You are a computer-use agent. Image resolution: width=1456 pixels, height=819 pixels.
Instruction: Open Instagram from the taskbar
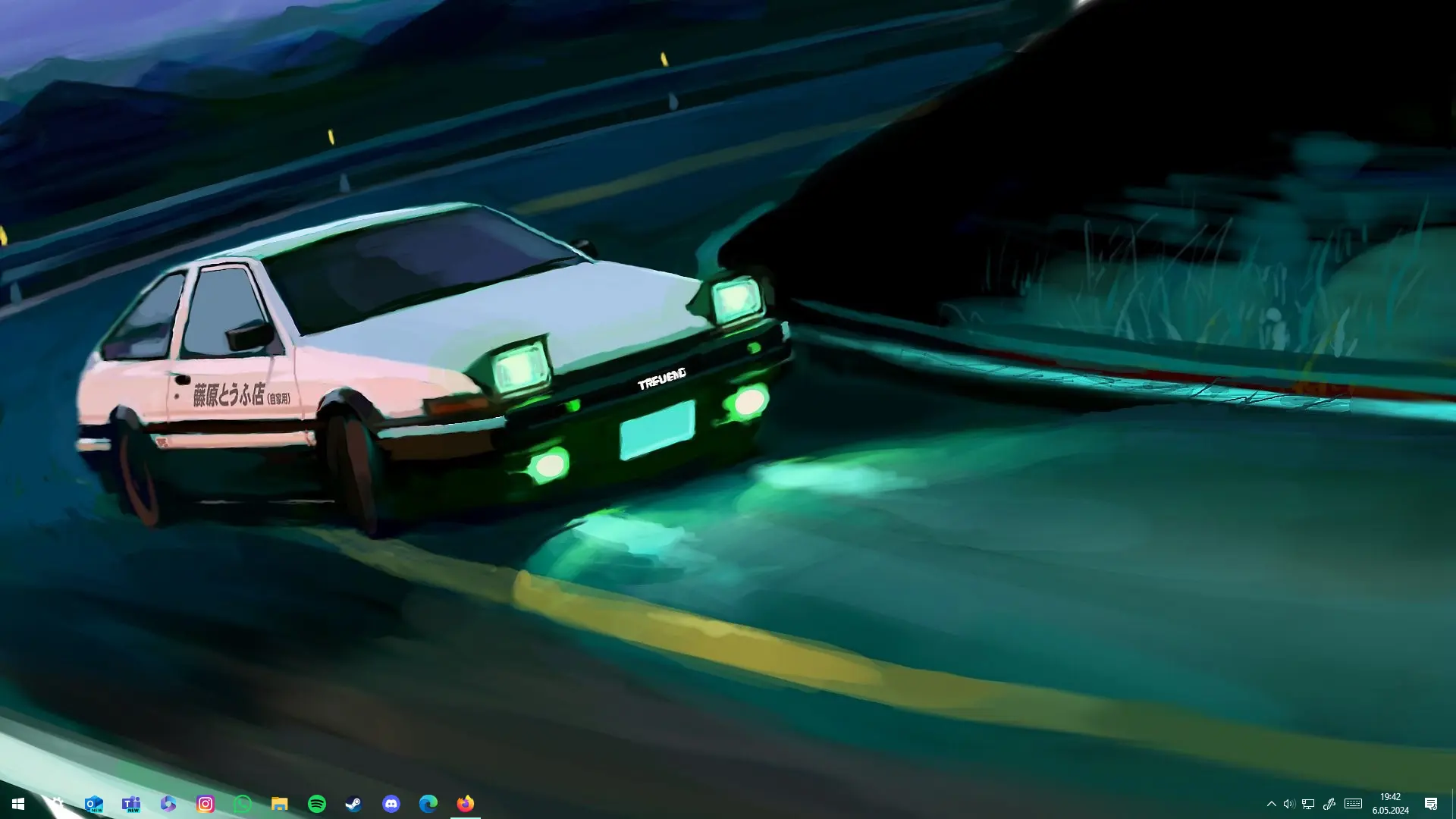pyautogui.click(x=205, y=804)
